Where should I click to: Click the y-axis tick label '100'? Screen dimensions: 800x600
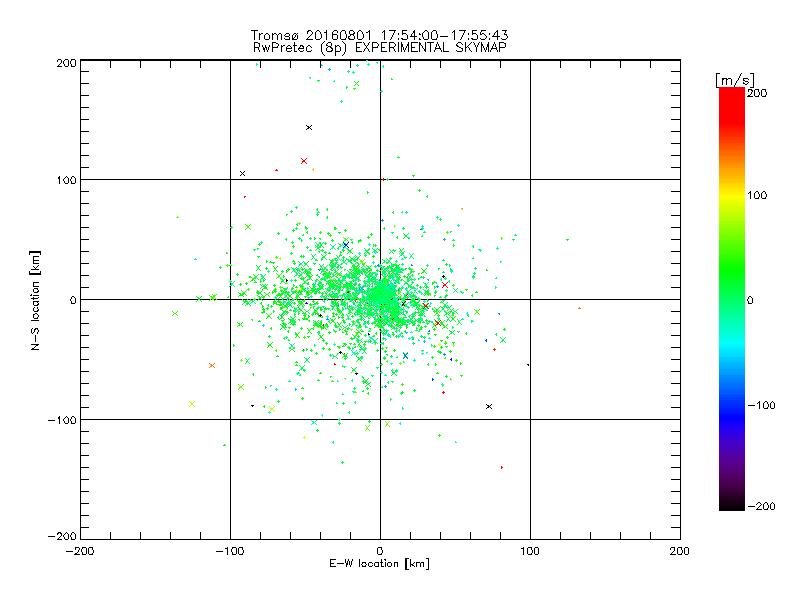pos(66,180)
